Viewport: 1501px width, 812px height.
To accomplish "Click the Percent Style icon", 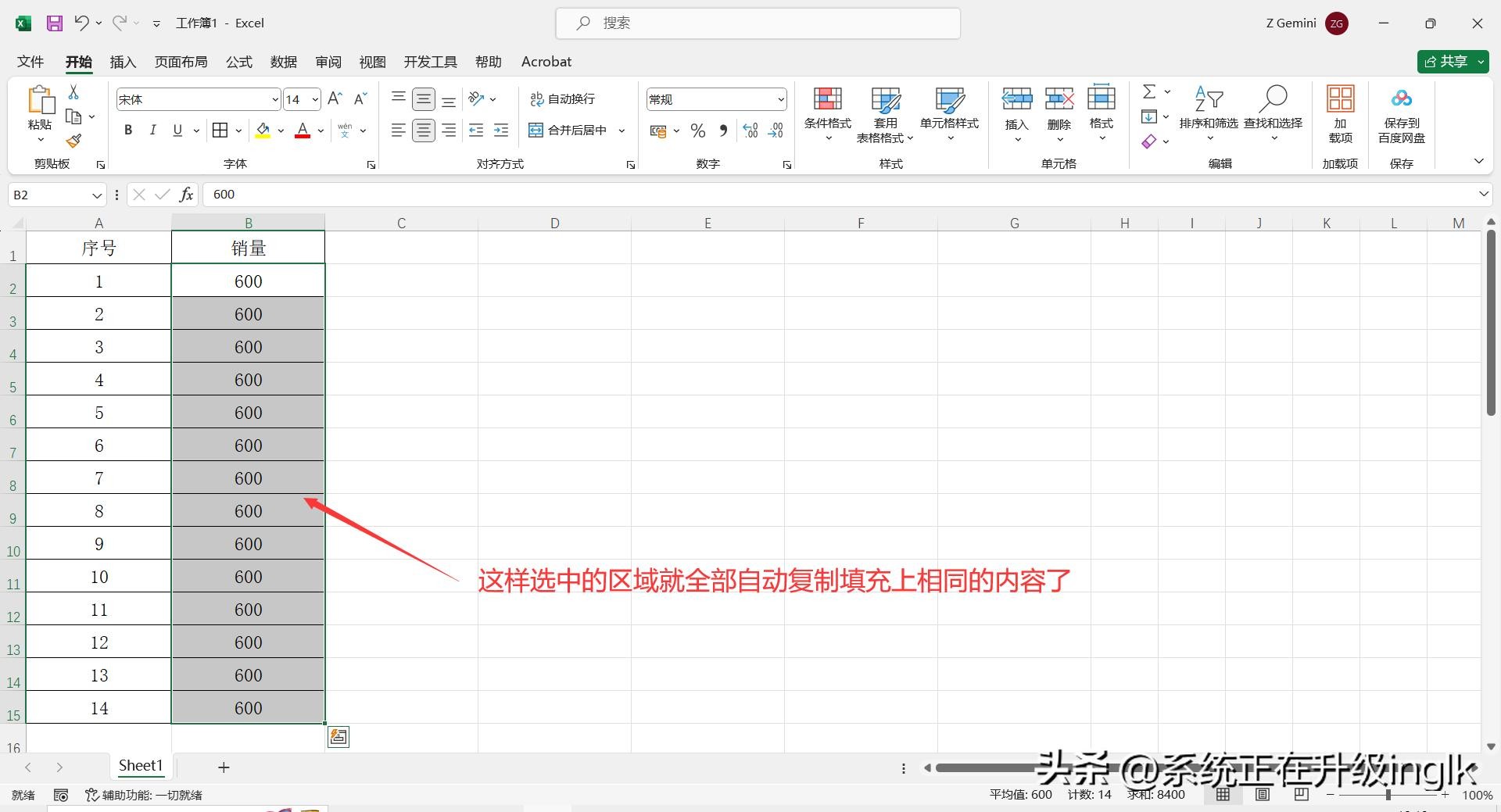I will [698, 131].
